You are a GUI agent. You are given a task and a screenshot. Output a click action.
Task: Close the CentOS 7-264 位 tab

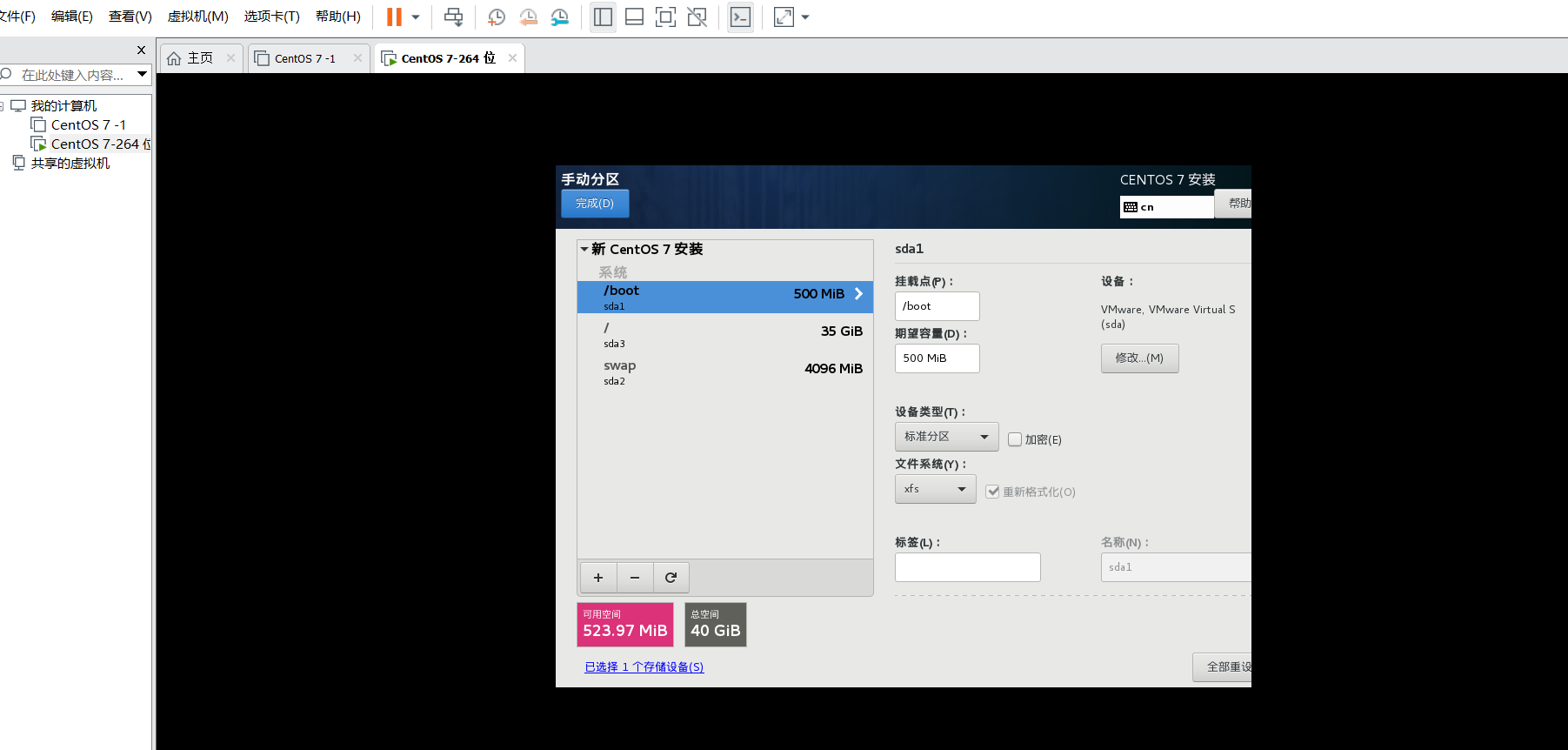[512, 58]
